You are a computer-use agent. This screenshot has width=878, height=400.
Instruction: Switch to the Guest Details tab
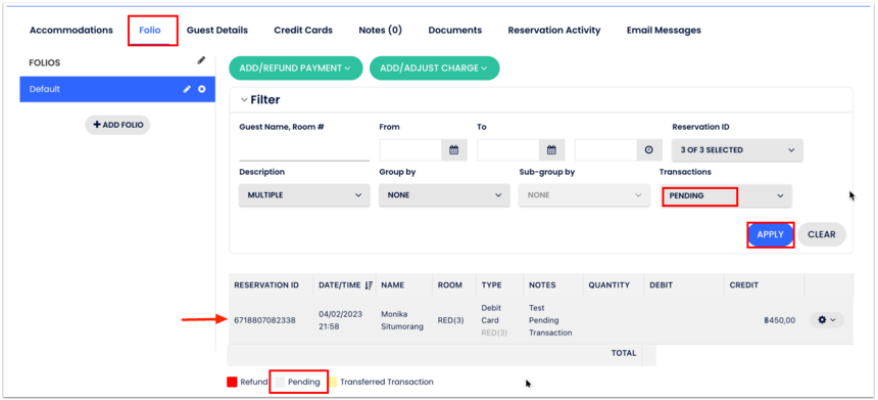pyautogui.click(x=217, y=30)
